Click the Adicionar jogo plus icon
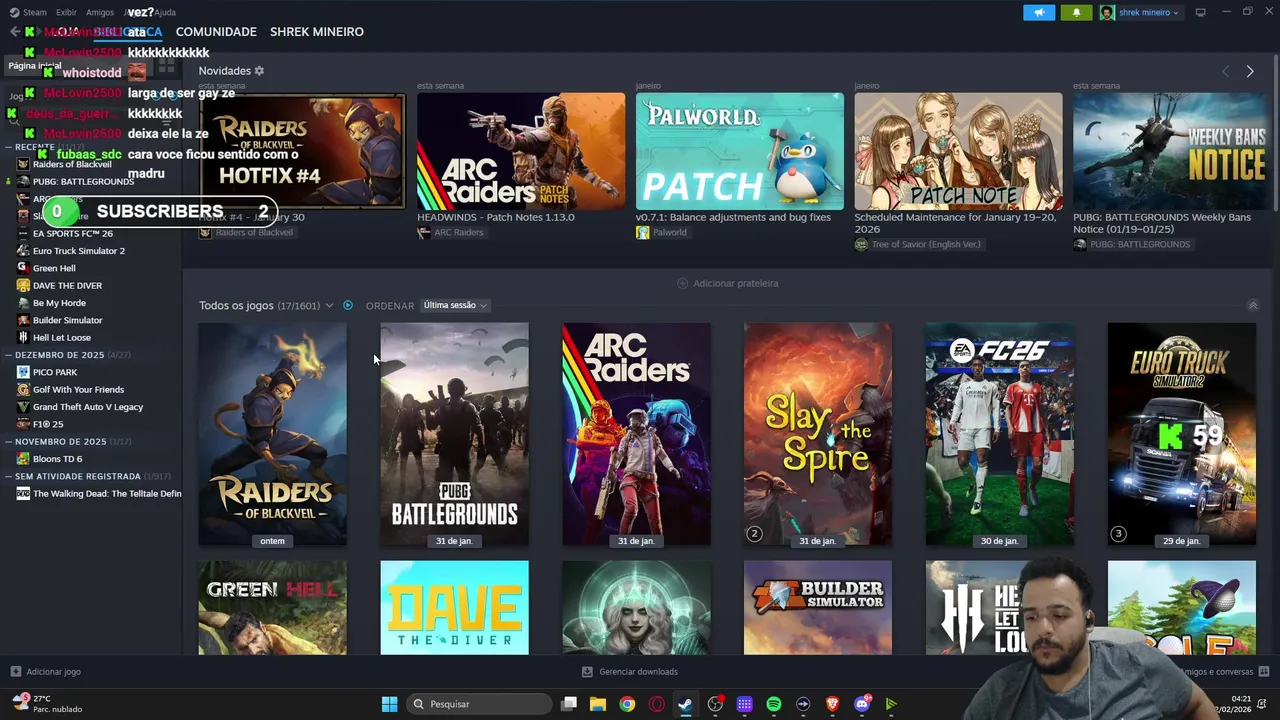This screenshot has width=1280, height=720. pos(15,672)
